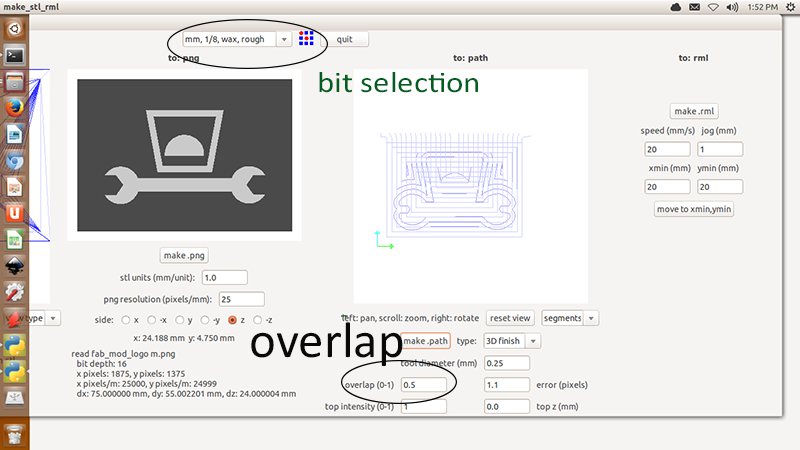Viewport: 800px width, 450px height.
Task: Open Ubuntu One dock icon
Action: 14,213
